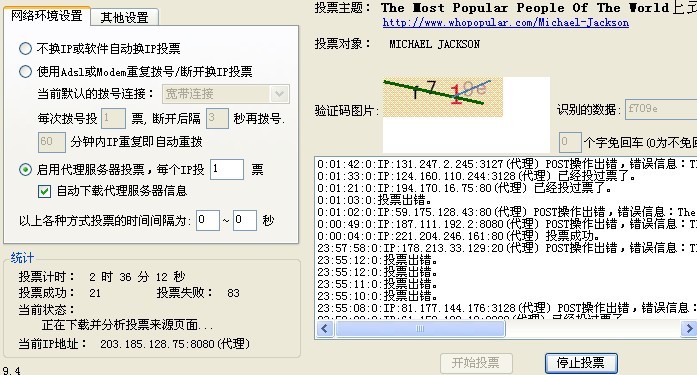
Task: Click the 识别的数据 recognized captcha field
Action: point(661,109)
